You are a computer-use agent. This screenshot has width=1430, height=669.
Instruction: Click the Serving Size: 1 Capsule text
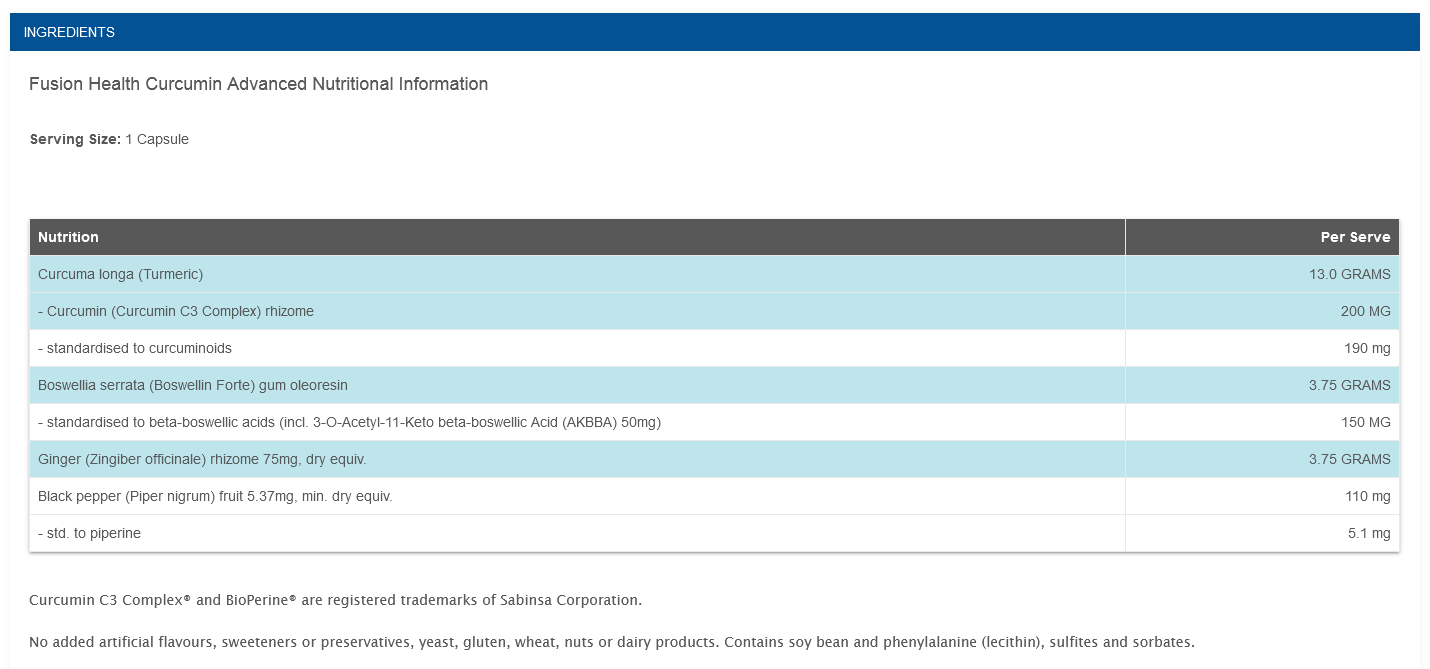(x=109, y=139)
